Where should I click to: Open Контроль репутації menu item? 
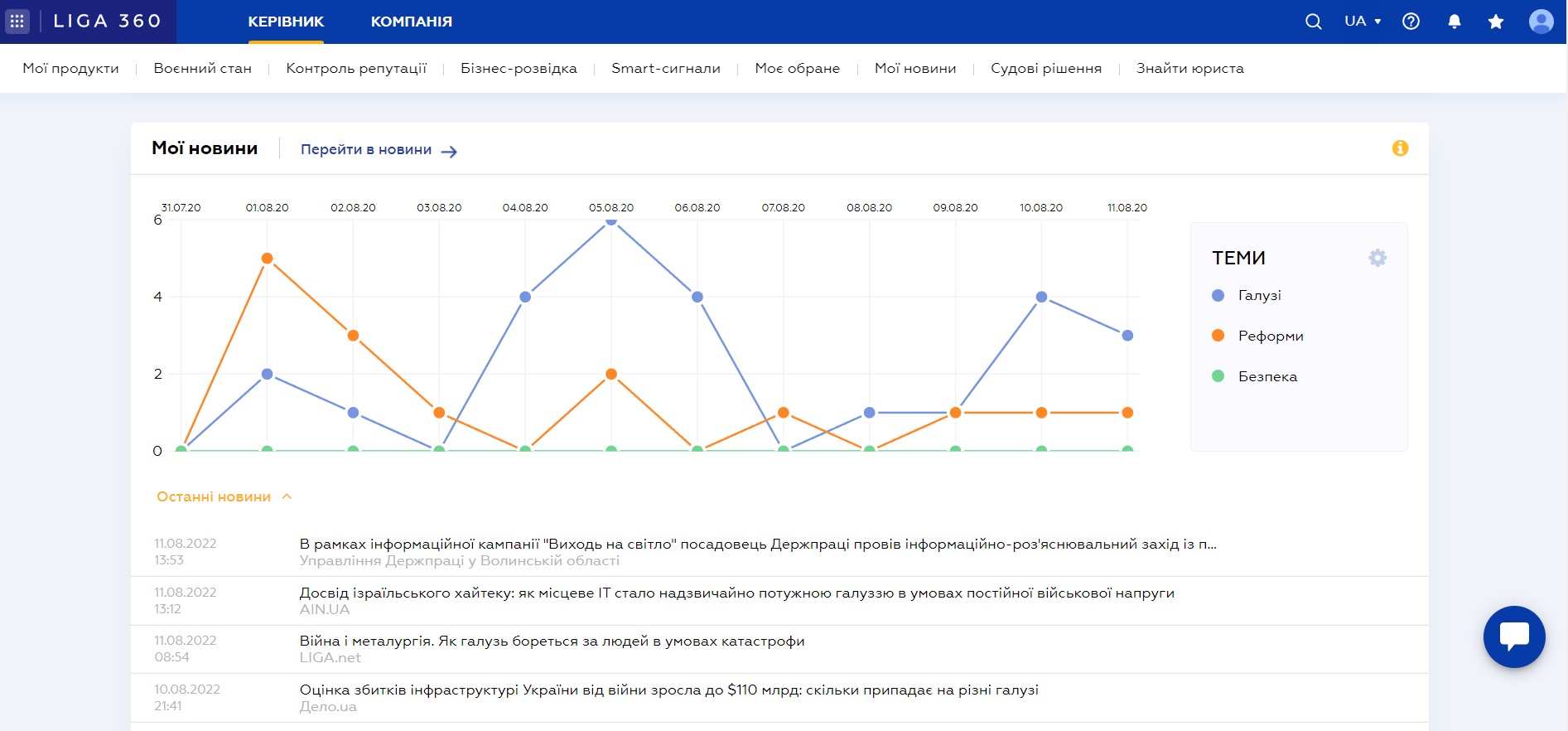coord(356,68)
